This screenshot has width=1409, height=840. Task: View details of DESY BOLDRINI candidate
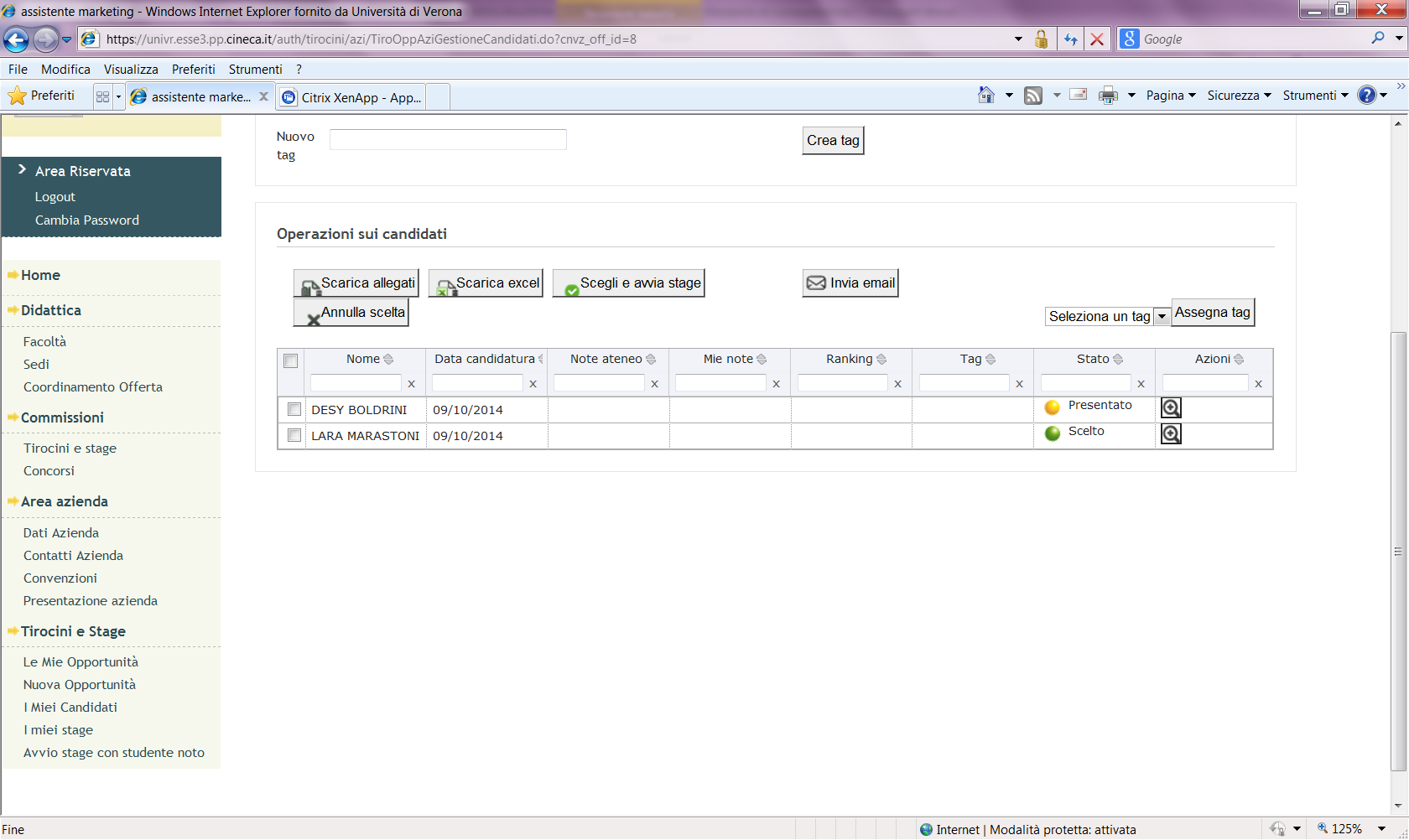(x=1171, y=407)
